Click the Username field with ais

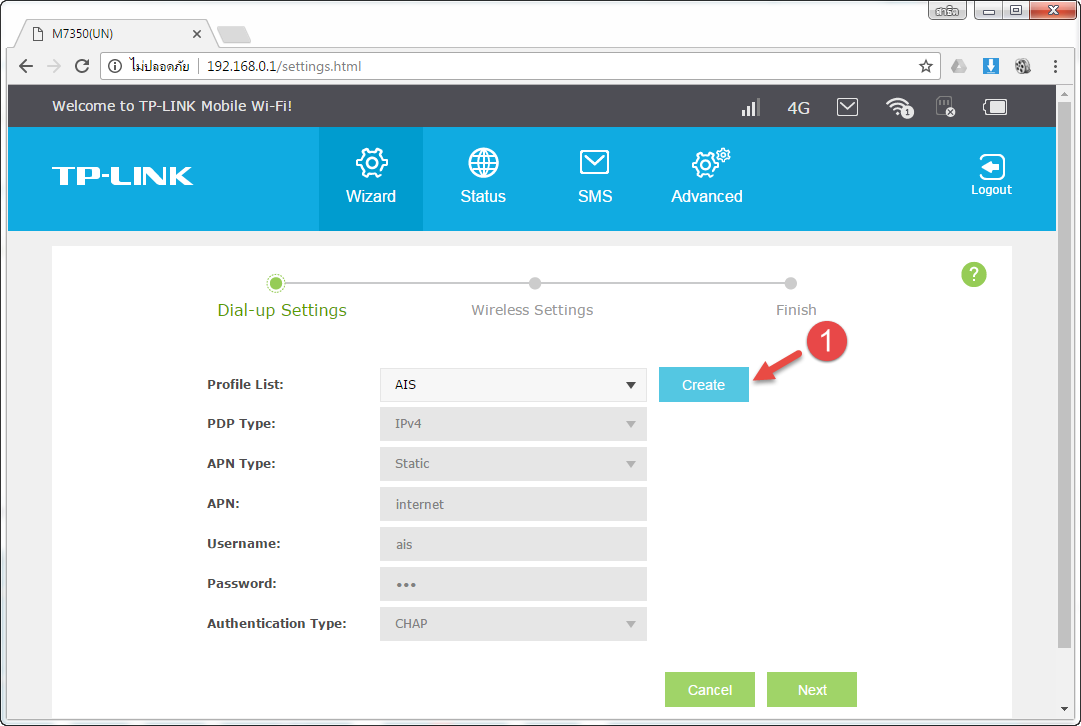tap(513, 544)
